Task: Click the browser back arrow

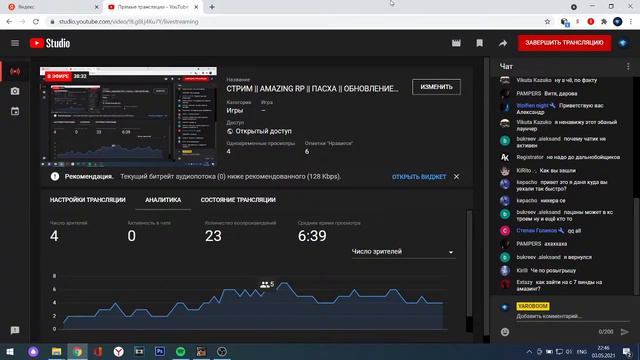Action: [x=9, y=22]
